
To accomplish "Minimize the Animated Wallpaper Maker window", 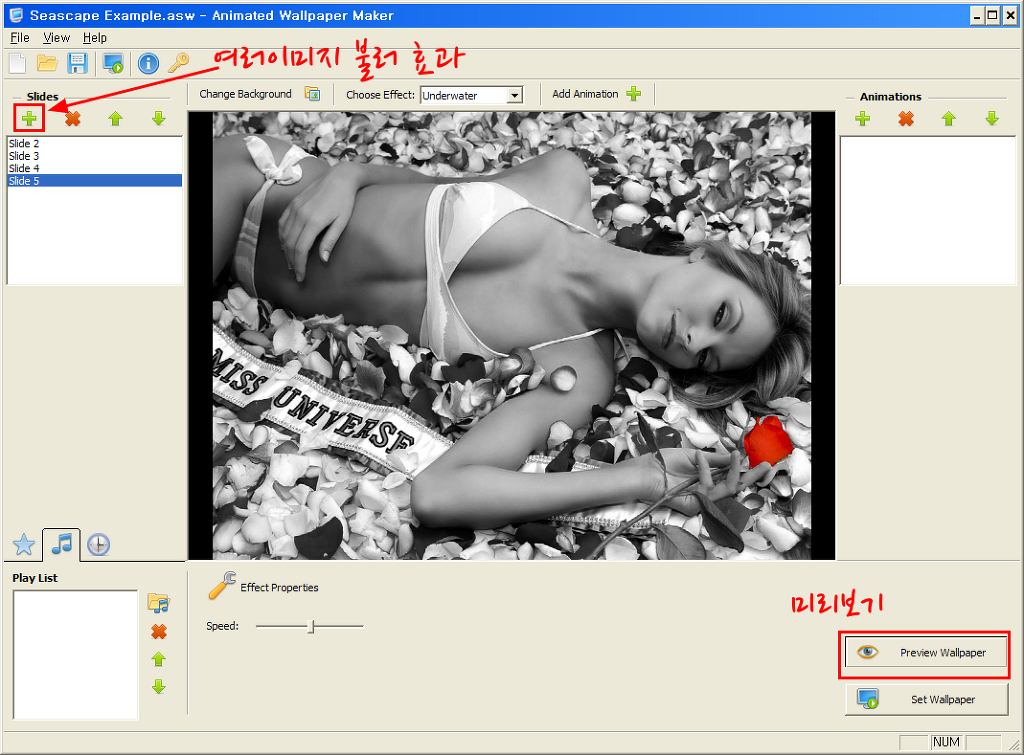I will [x=976, y=15].
